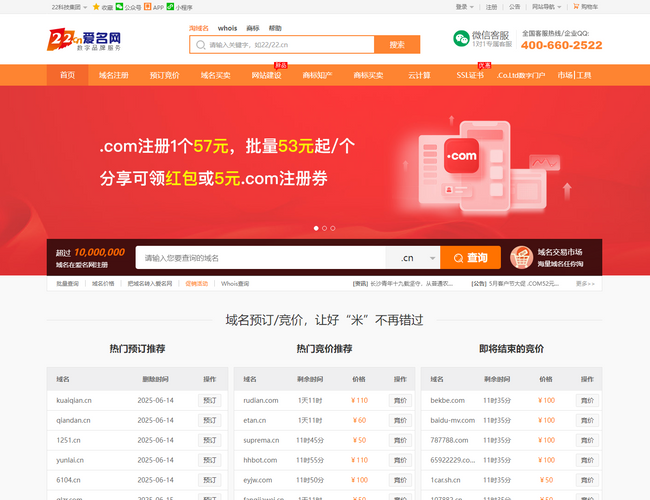Viewport: 650px width, 500px height.
Task: Click the star favorite icon
Action: tap(96, 7)
